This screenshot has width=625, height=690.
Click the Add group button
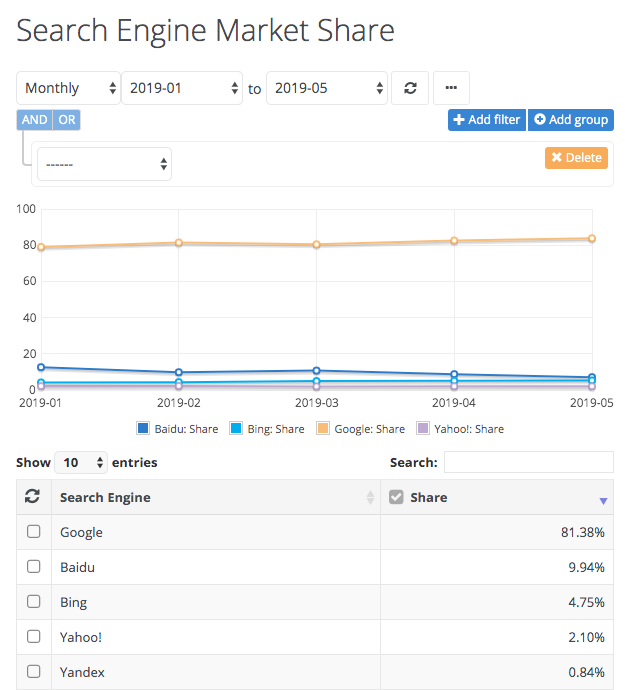[571, 120]
